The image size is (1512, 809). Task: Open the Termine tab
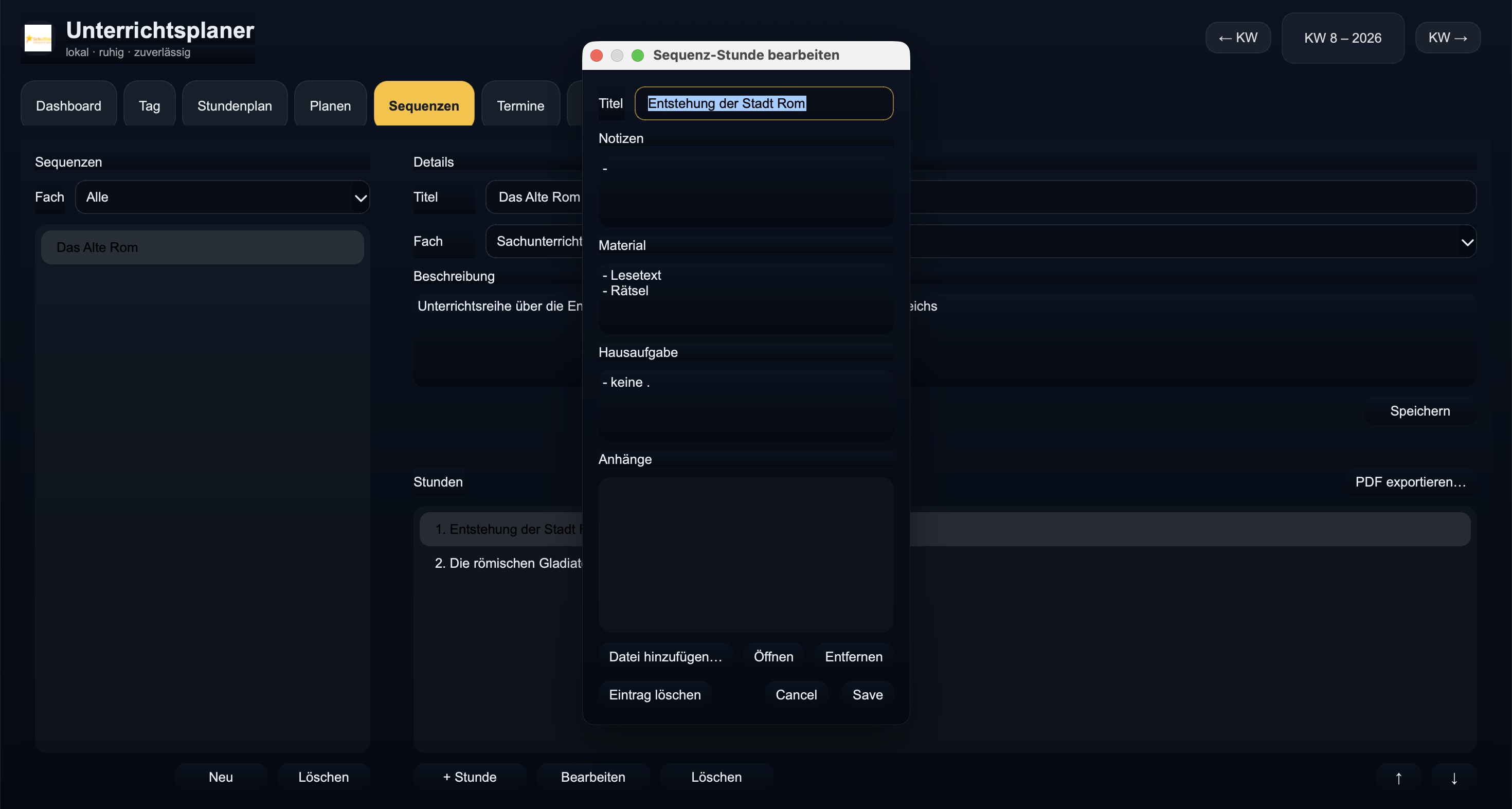520,105
